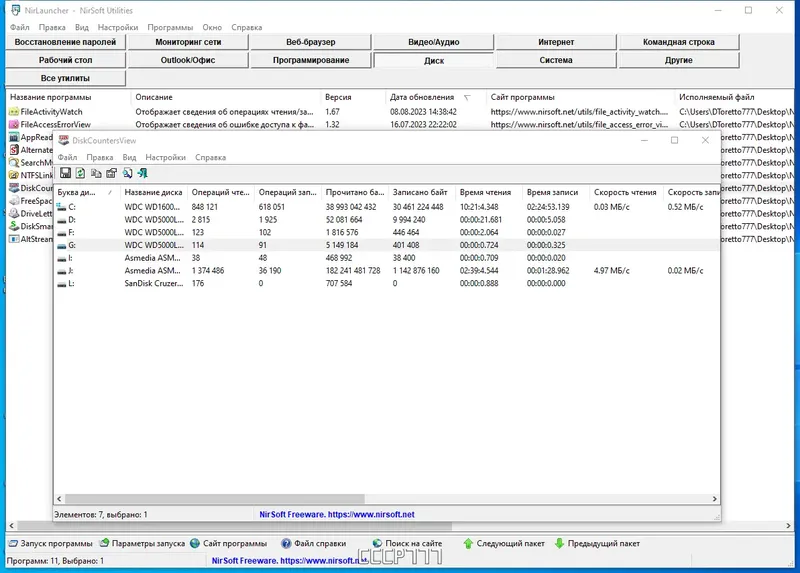Sort by the Дата обновления column header

(x=421, y=97)
